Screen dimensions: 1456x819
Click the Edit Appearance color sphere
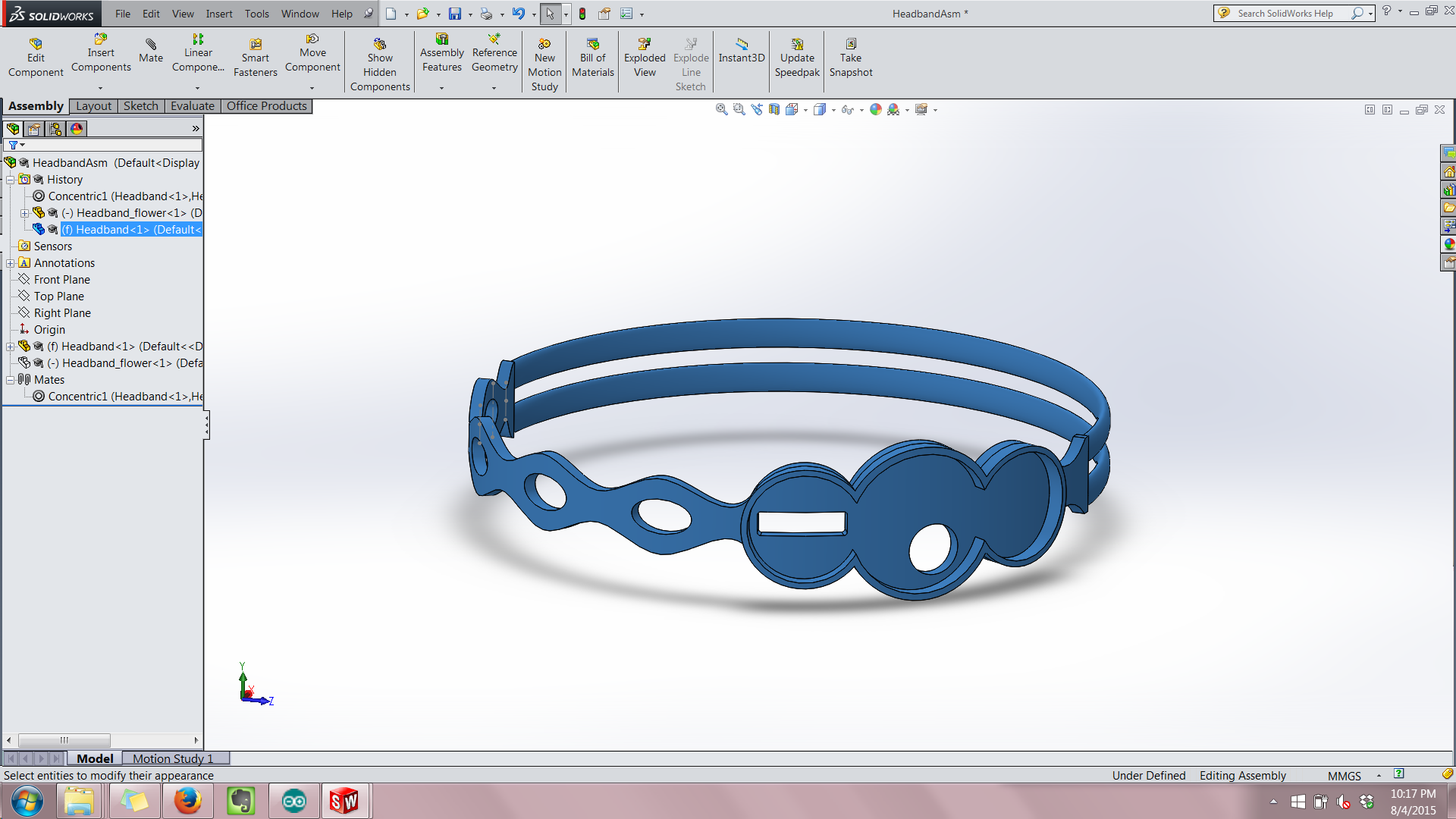pyautogui.click(x=876, y=110)
